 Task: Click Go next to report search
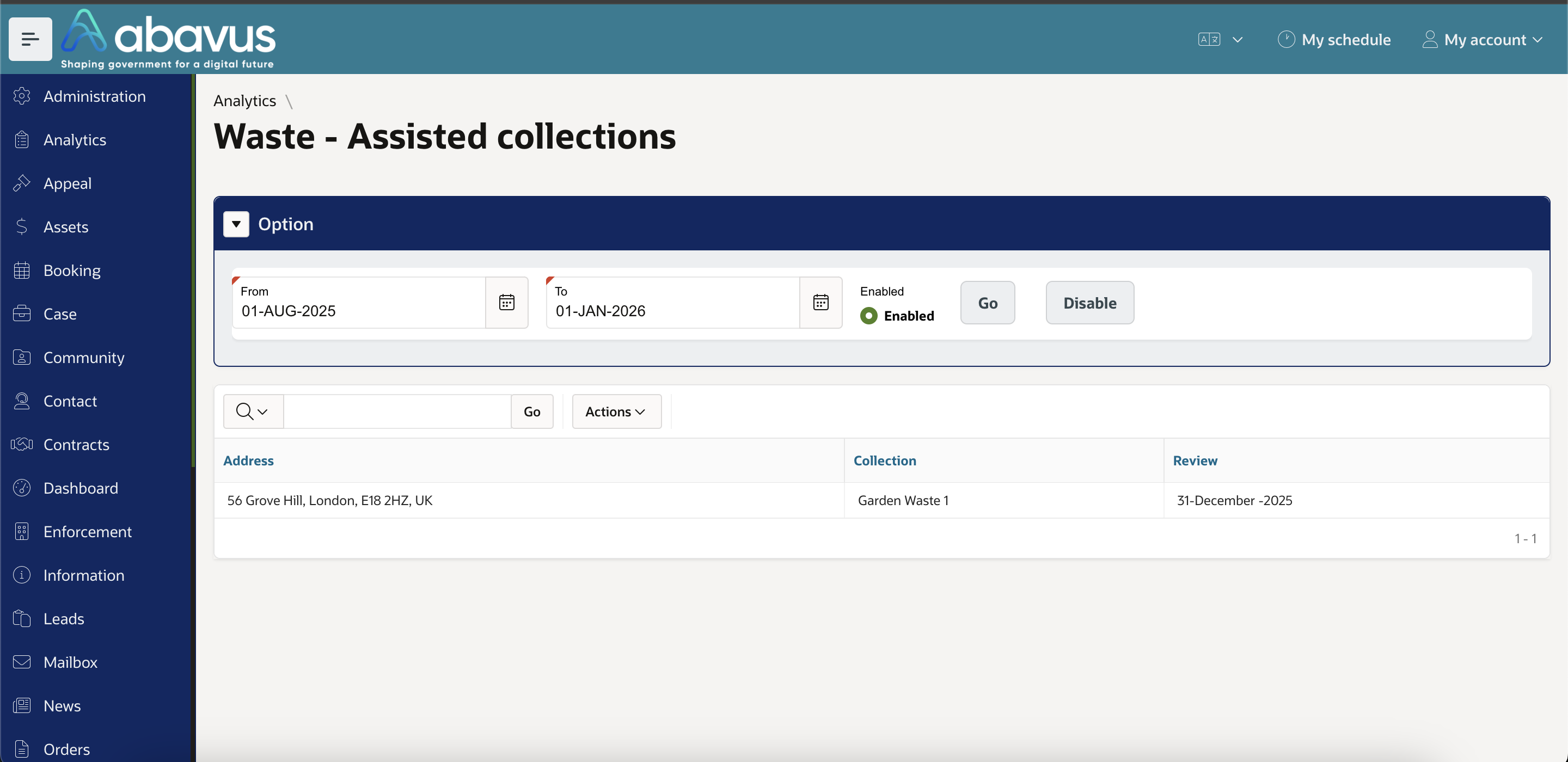pyautogui.click(x=532, y=412)
